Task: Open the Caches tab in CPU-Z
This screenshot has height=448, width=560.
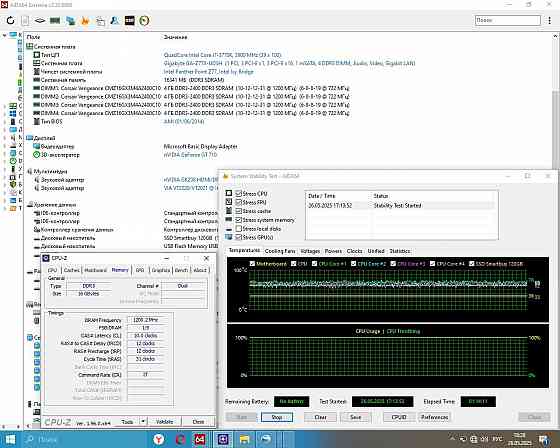Action: pos(71,270)
